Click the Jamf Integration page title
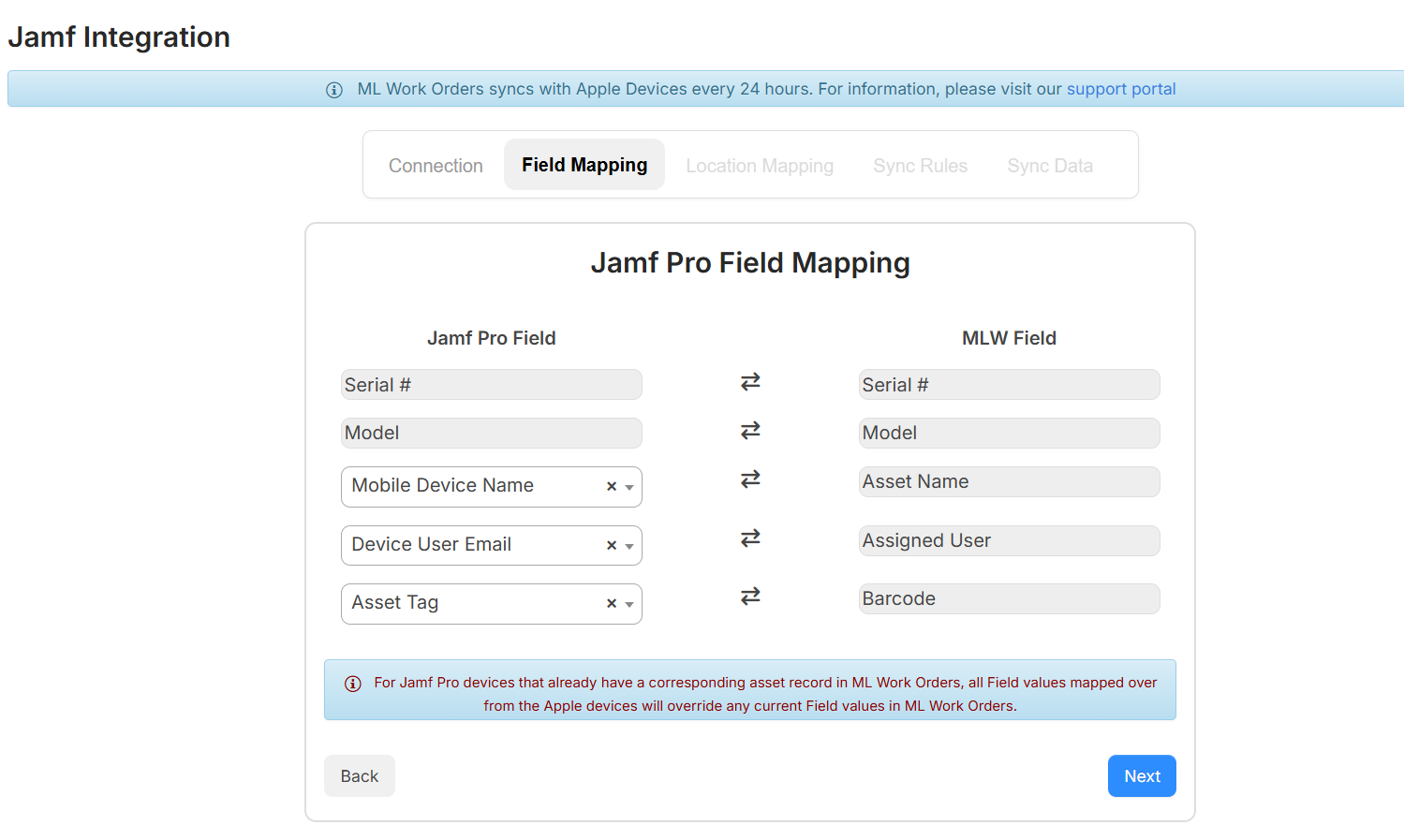 [x=119, y=37]
